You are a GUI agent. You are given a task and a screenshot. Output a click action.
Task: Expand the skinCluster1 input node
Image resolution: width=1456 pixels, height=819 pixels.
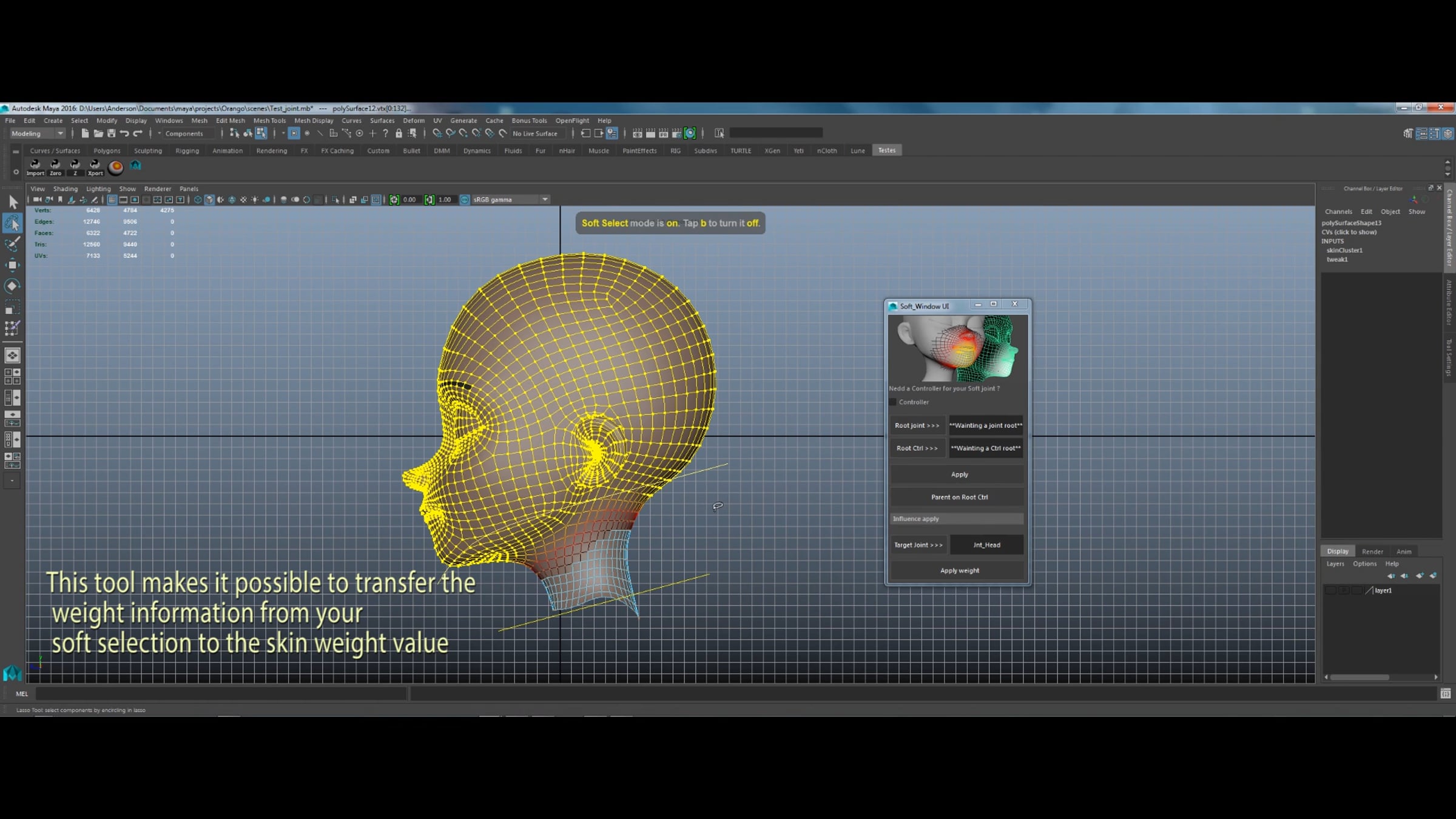coord(1344,250)
